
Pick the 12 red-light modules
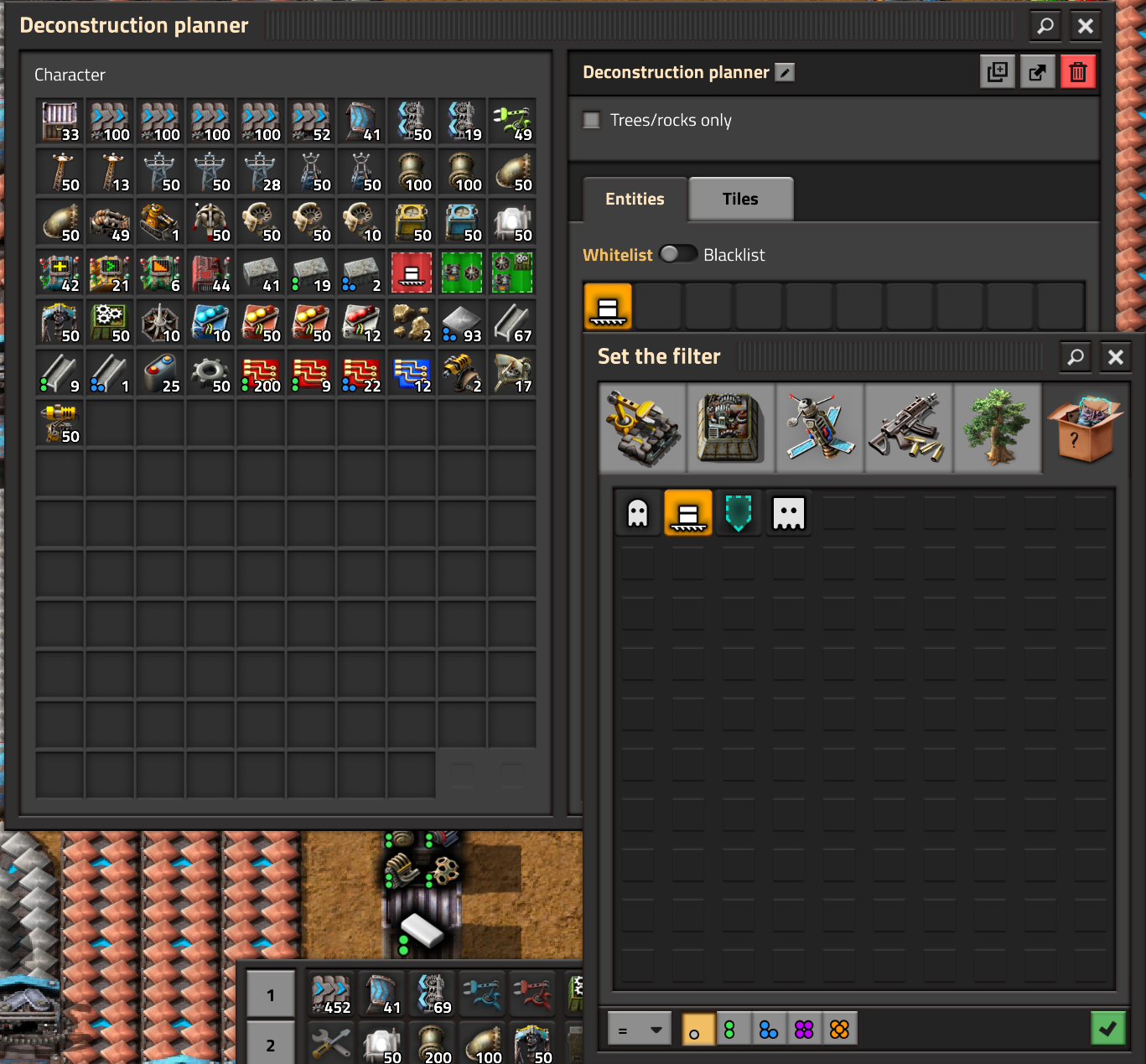tap(361, 323)
